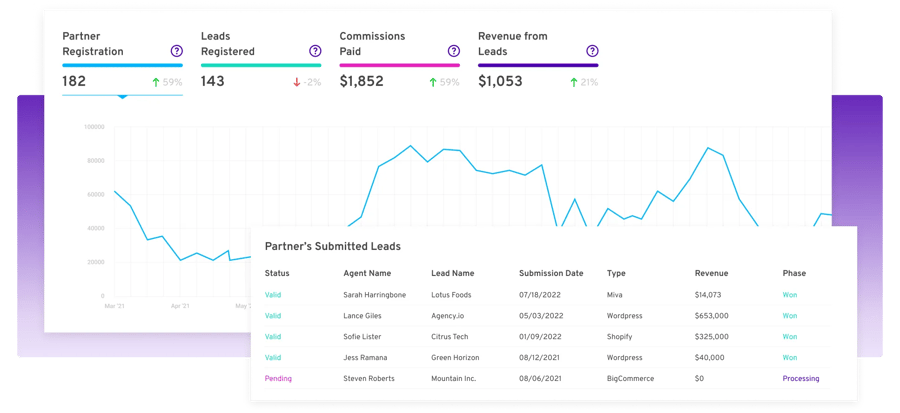The image size is (900, 413).
Task: Click the BigCommerce type cell
Action: pyautogui.click(x=630, y=379)
